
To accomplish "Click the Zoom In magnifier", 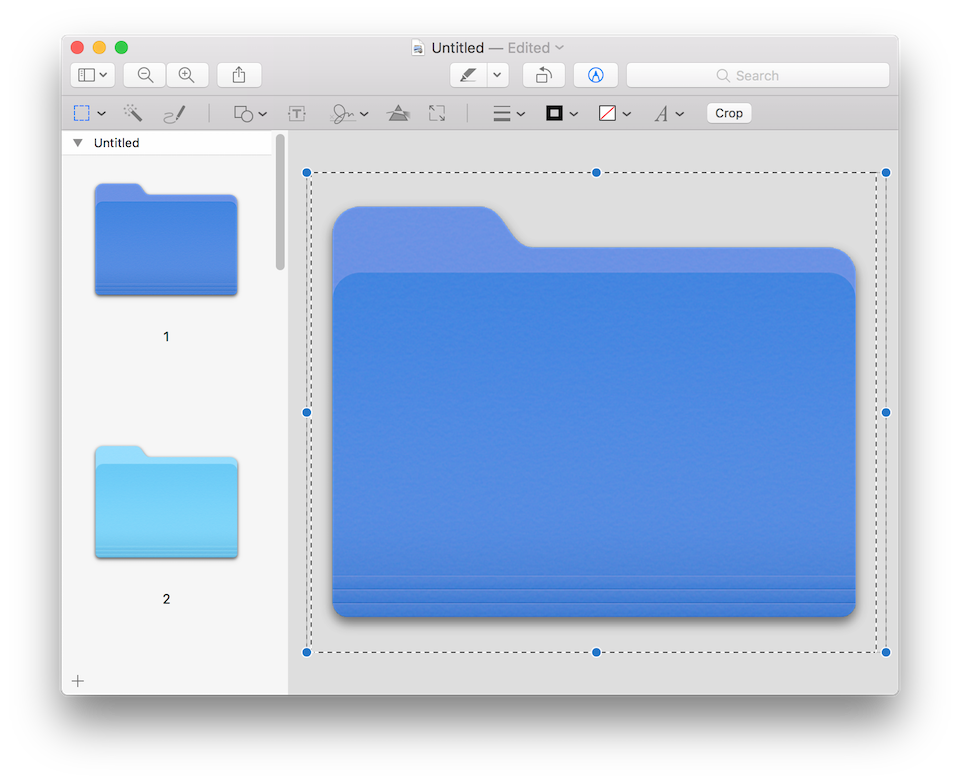I will (187, 75).
